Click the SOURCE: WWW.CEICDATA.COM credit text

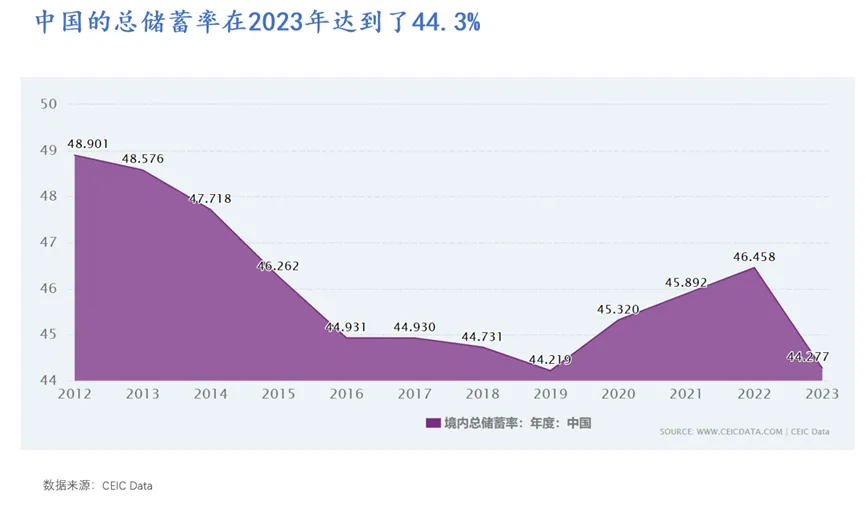(x=744, y=432)
